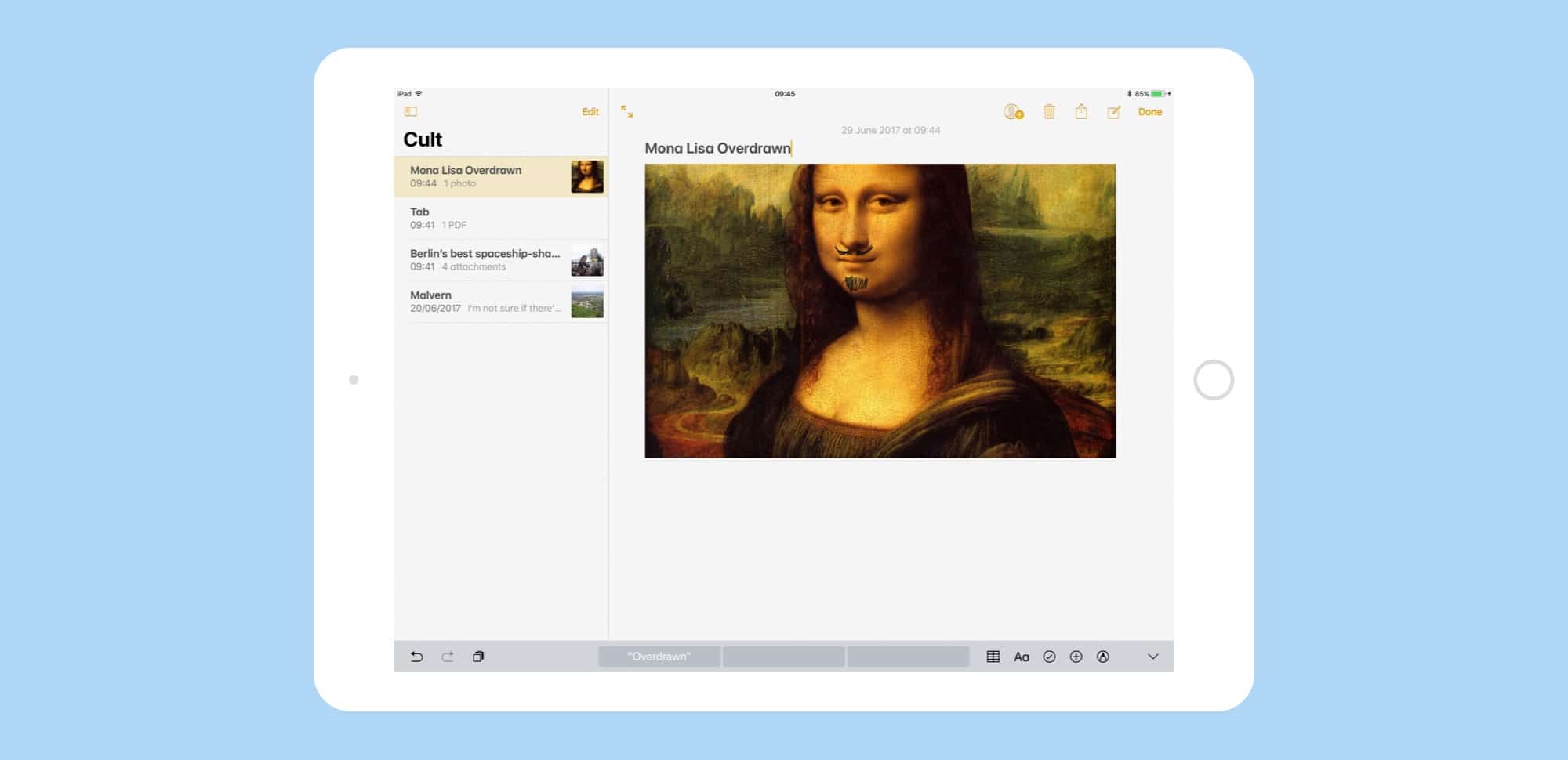The image size is (1568, 760).
Task: Hide the keyboard bar with the chevron
Action: (1153, 657)
